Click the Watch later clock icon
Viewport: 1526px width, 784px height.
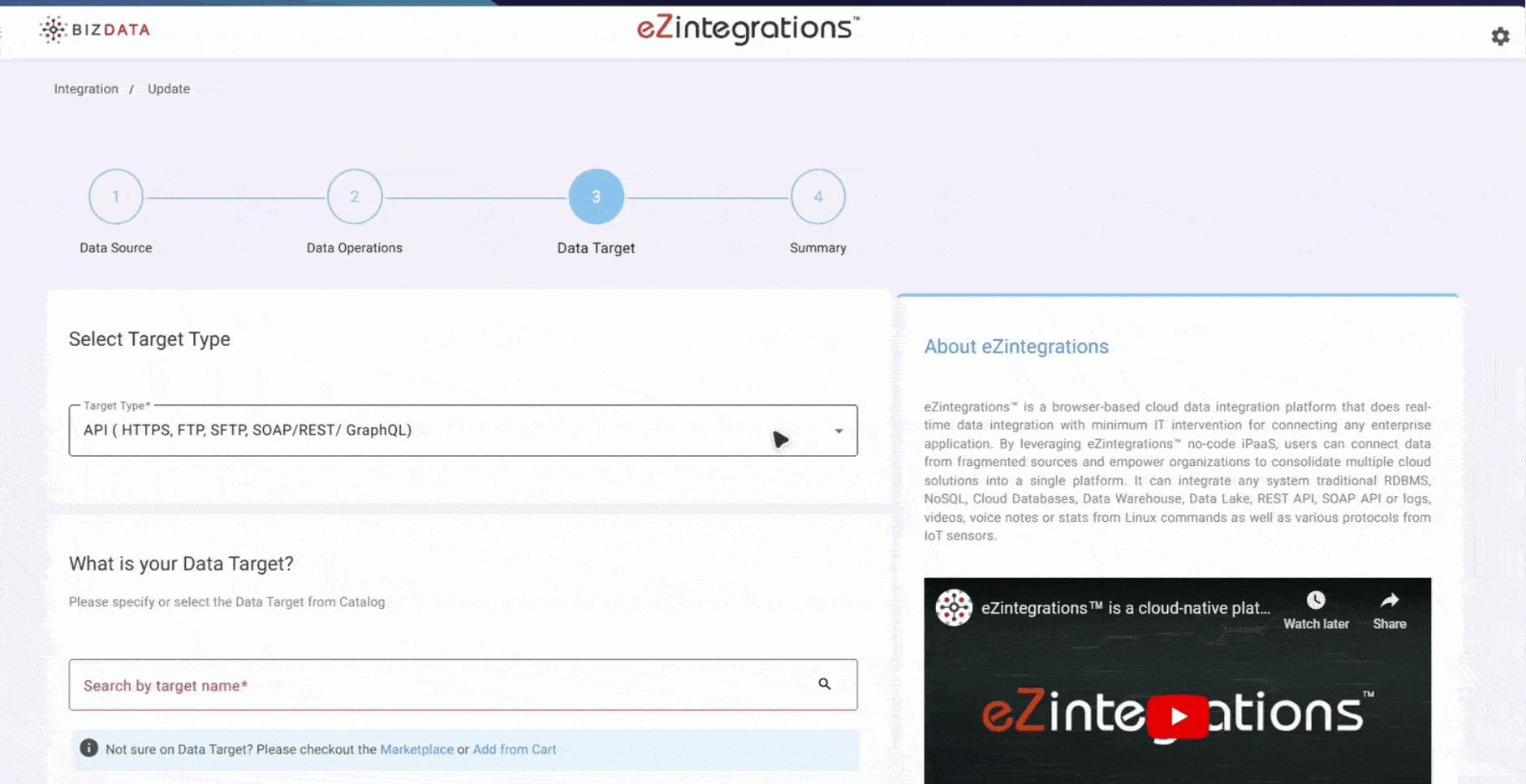pyautogui.click(x=1316, y=601)
